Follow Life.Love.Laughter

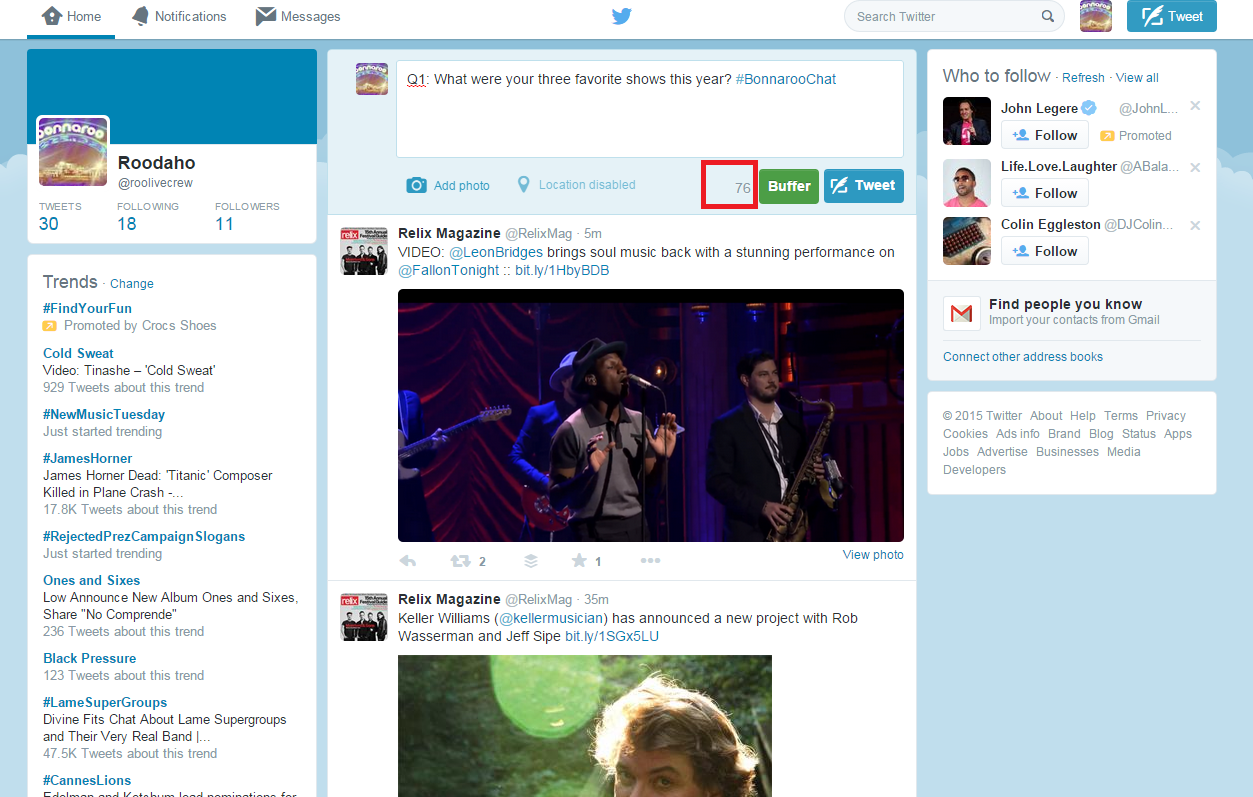(1045, 193)
